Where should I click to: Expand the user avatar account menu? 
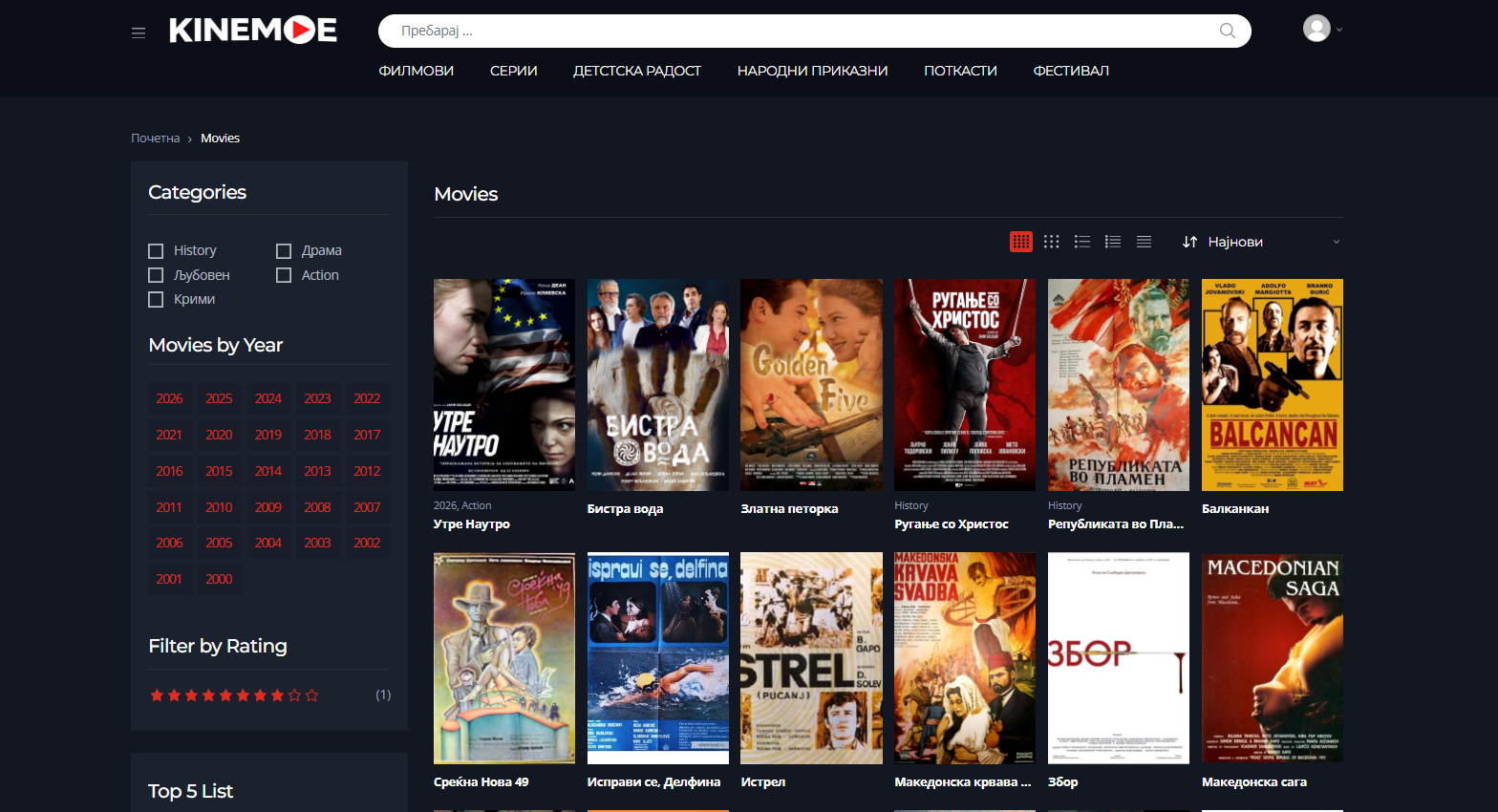coord(1322,29)
